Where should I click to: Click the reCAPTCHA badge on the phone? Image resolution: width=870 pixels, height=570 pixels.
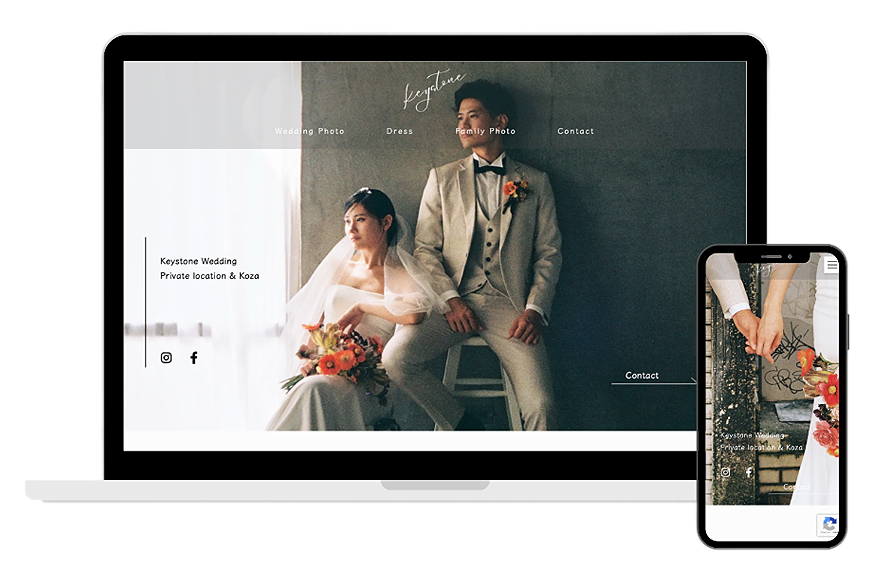828,525
